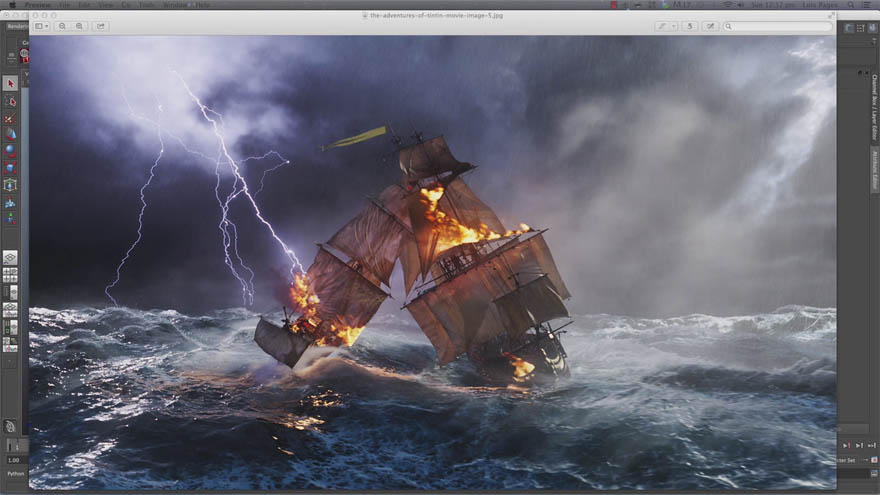This screenshot has width=880, height=495.
Task: Click the zoom out magnifier in Preview toolbar
Action: click(x=62, y=26)
